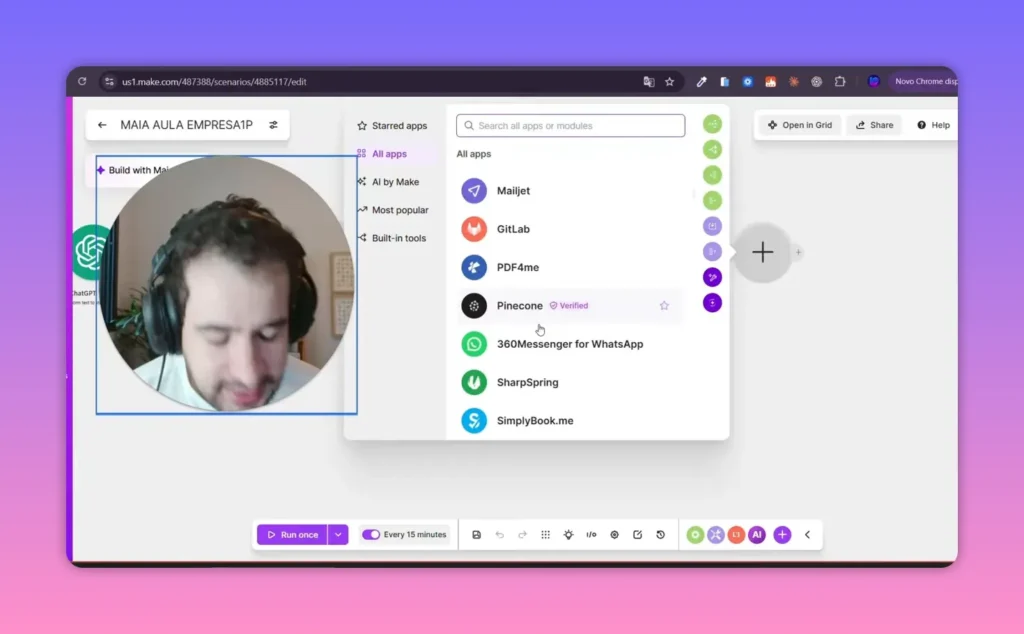Reload the page in the browser

82,82
